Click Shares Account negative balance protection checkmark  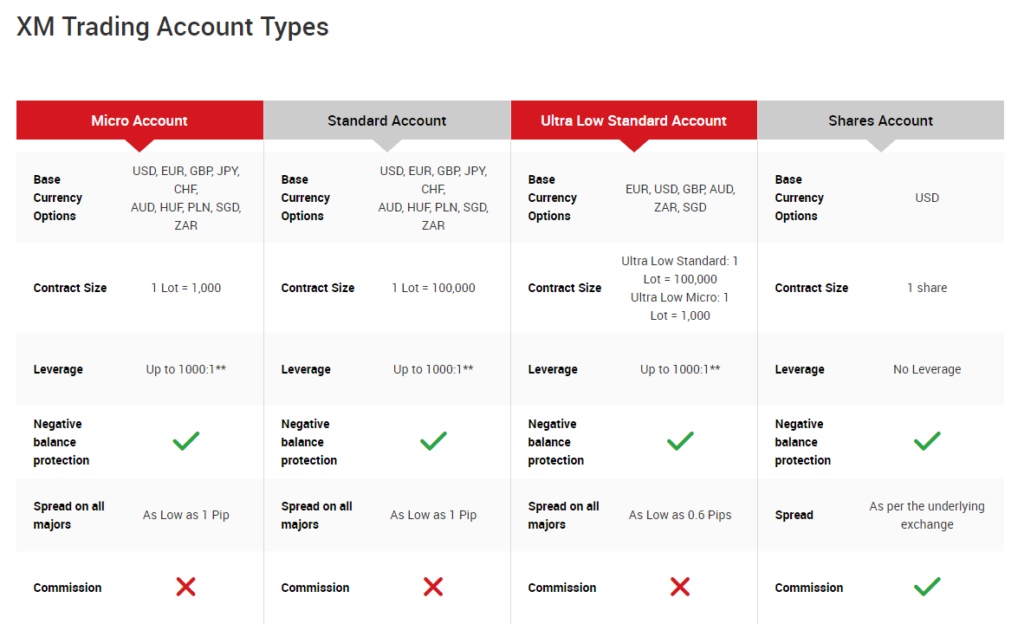point(927,441)
